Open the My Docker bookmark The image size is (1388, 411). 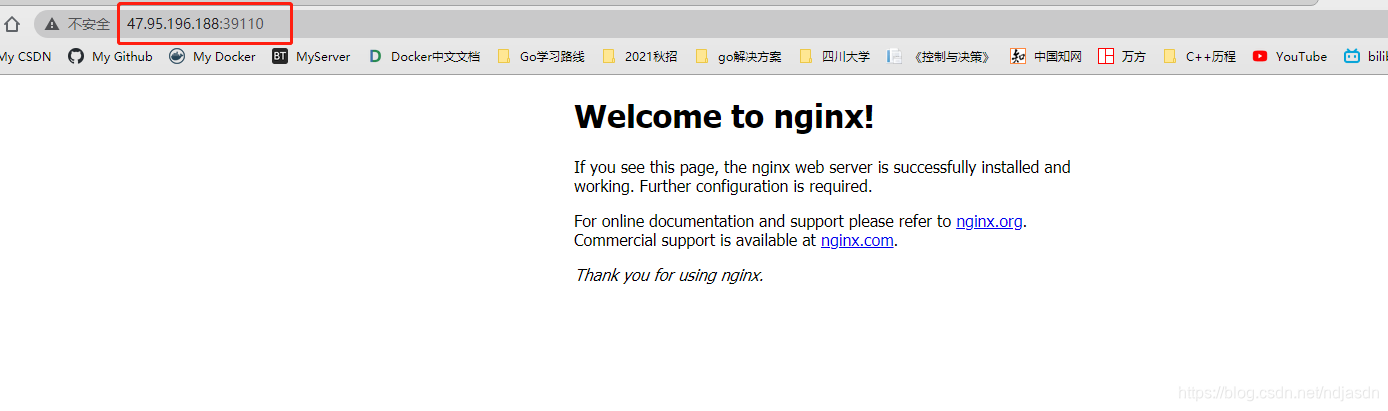point(212,57)
